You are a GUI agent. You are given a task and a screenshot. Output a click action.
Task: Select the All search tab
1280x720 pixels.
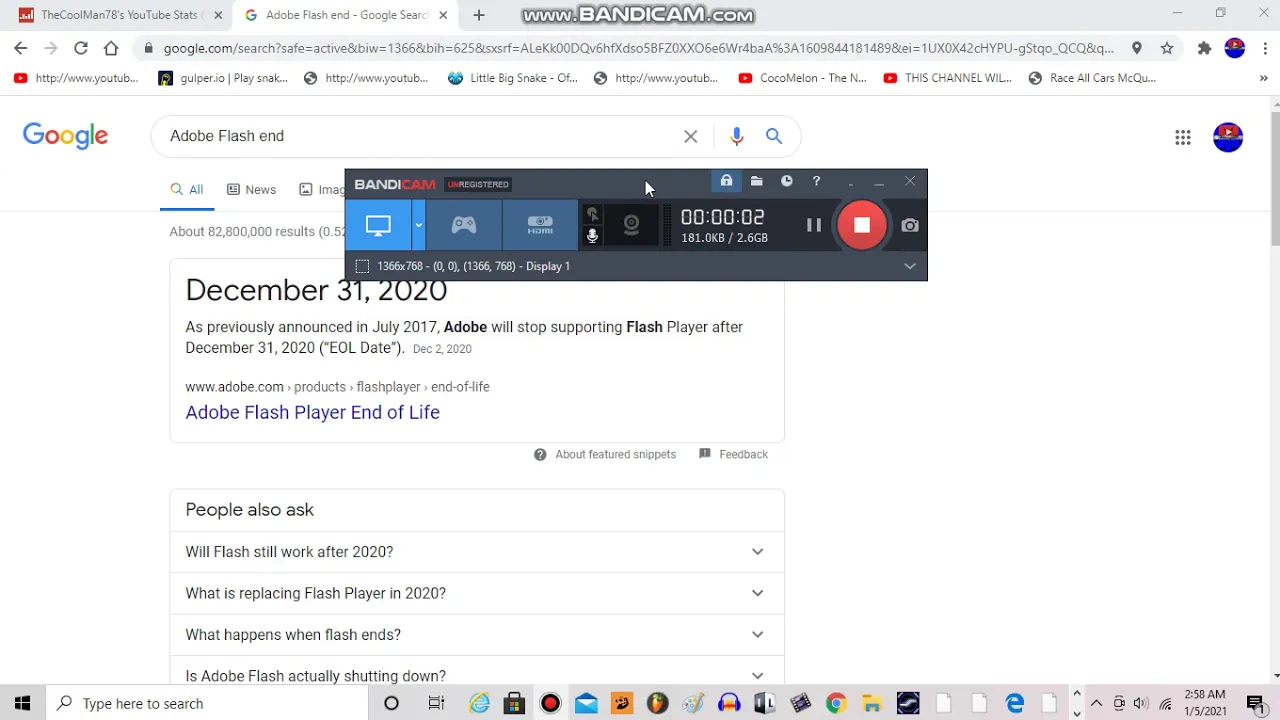click(187, 189)
